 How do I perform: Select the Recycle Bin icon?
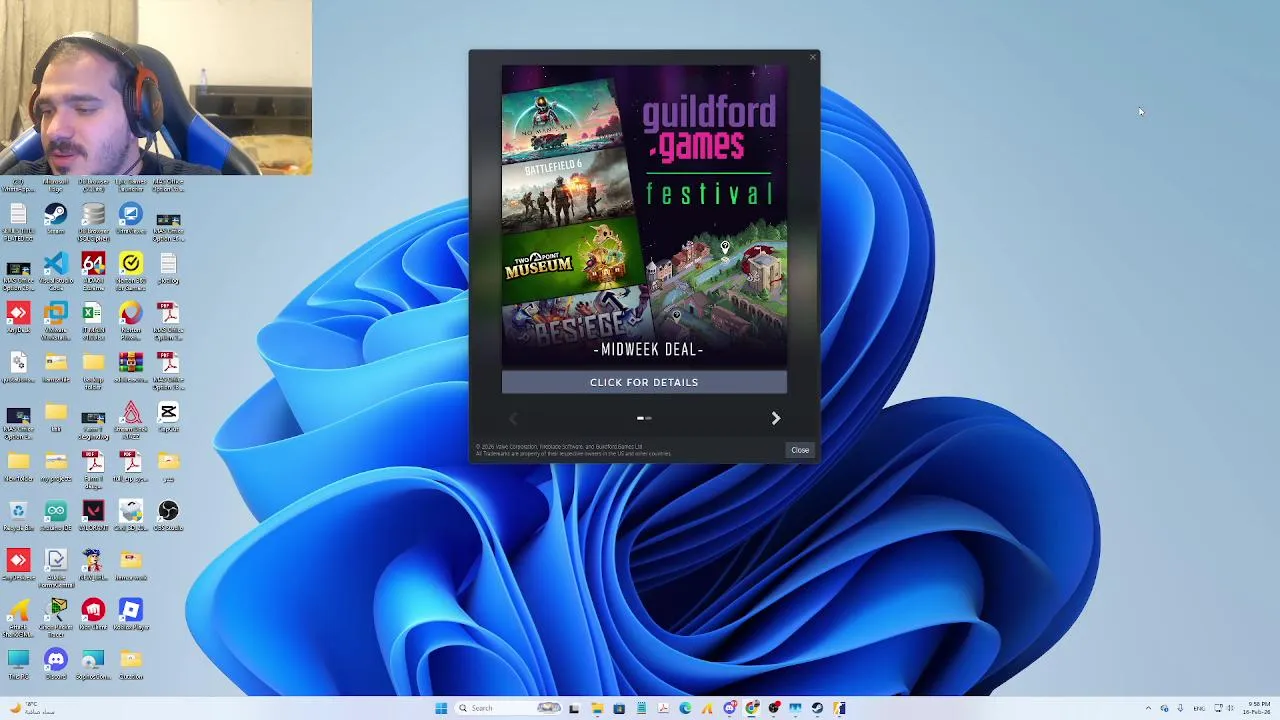tap(18, 515)
